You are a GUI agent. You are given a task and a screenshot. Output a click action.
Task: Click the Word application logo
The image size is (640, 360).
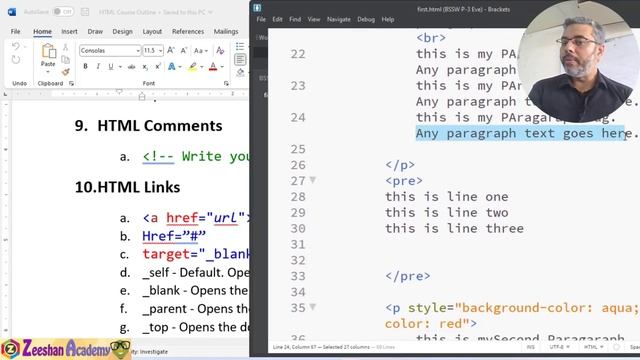(12, 12)
